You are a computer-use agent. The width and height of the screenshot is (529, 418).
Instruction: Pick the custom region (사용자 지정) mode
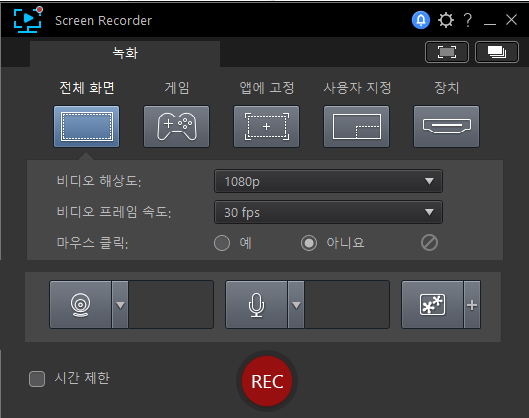point(357,127)
